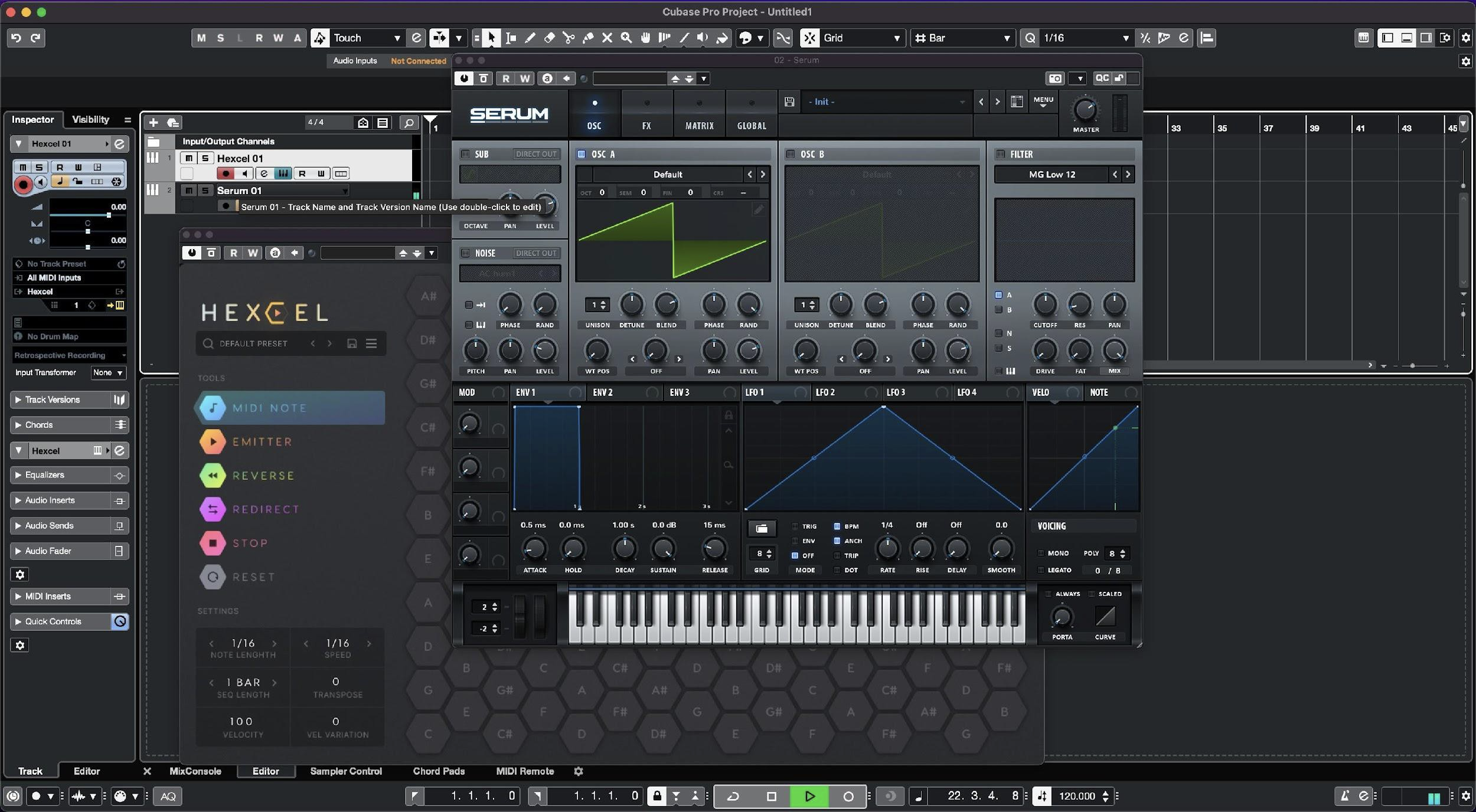Select the Hexcel Reset tool
This screenshot has width=1476, height=812.
click(238, 577)
